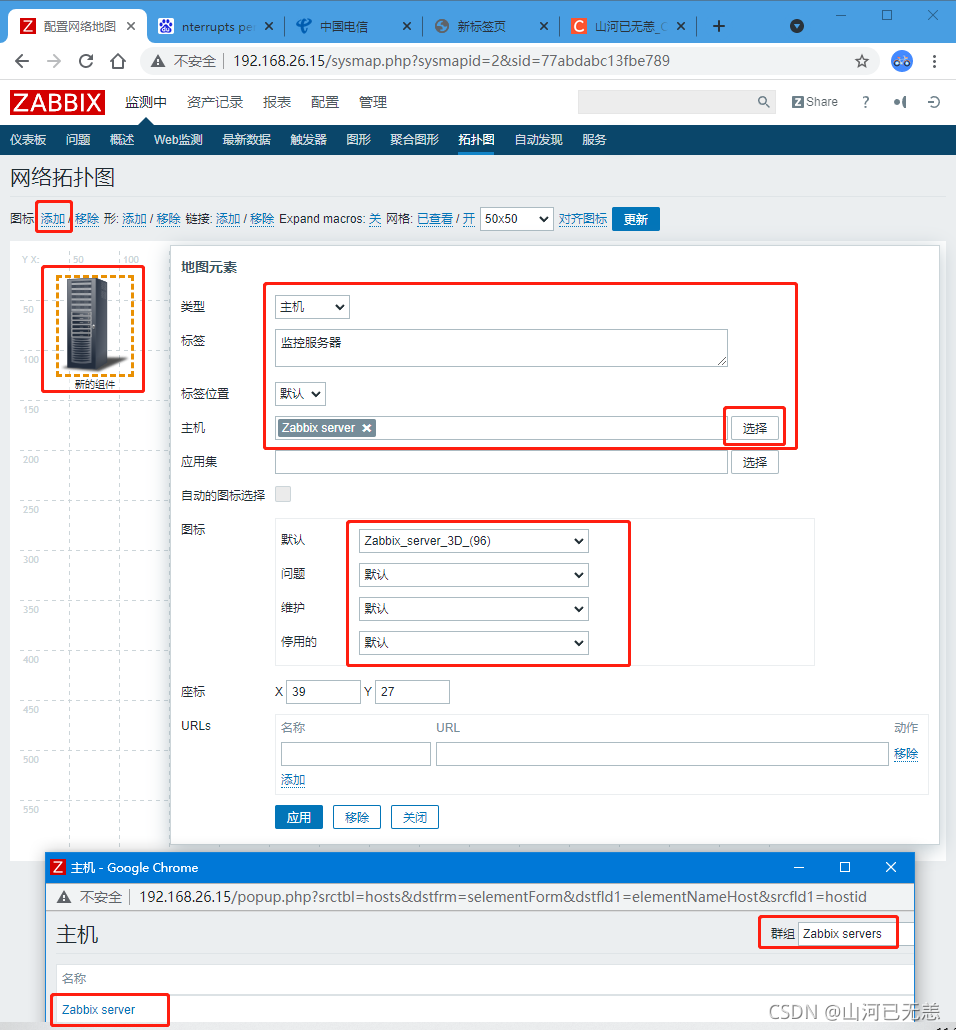Screen dimensions: 956x1030
Task: Click 选择 button for 应用集 field
Action: [x=755, y=462]
